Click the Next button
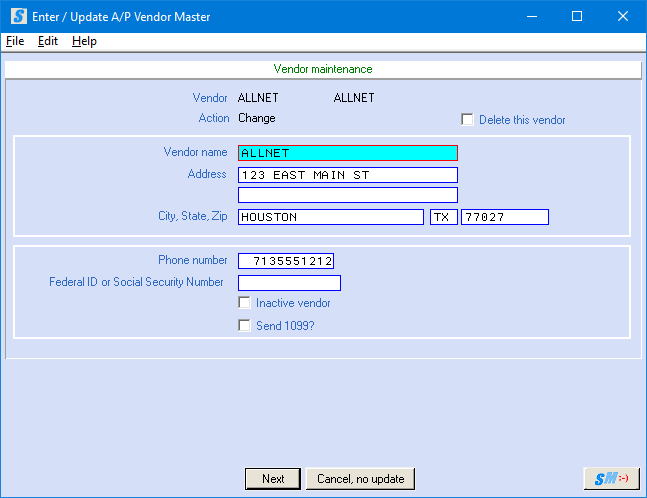 (273, 479)
